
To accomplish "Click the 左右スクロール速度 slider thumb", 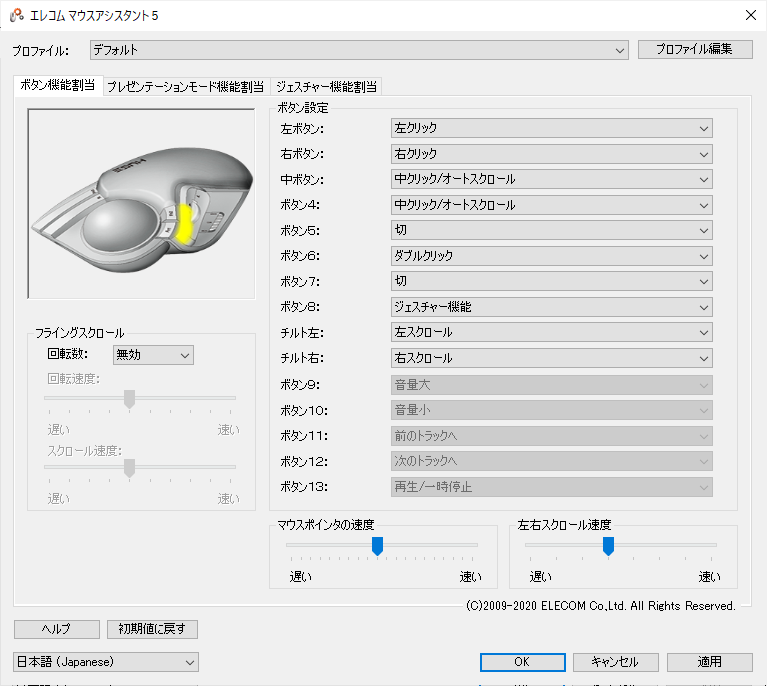I will [608, 546].
